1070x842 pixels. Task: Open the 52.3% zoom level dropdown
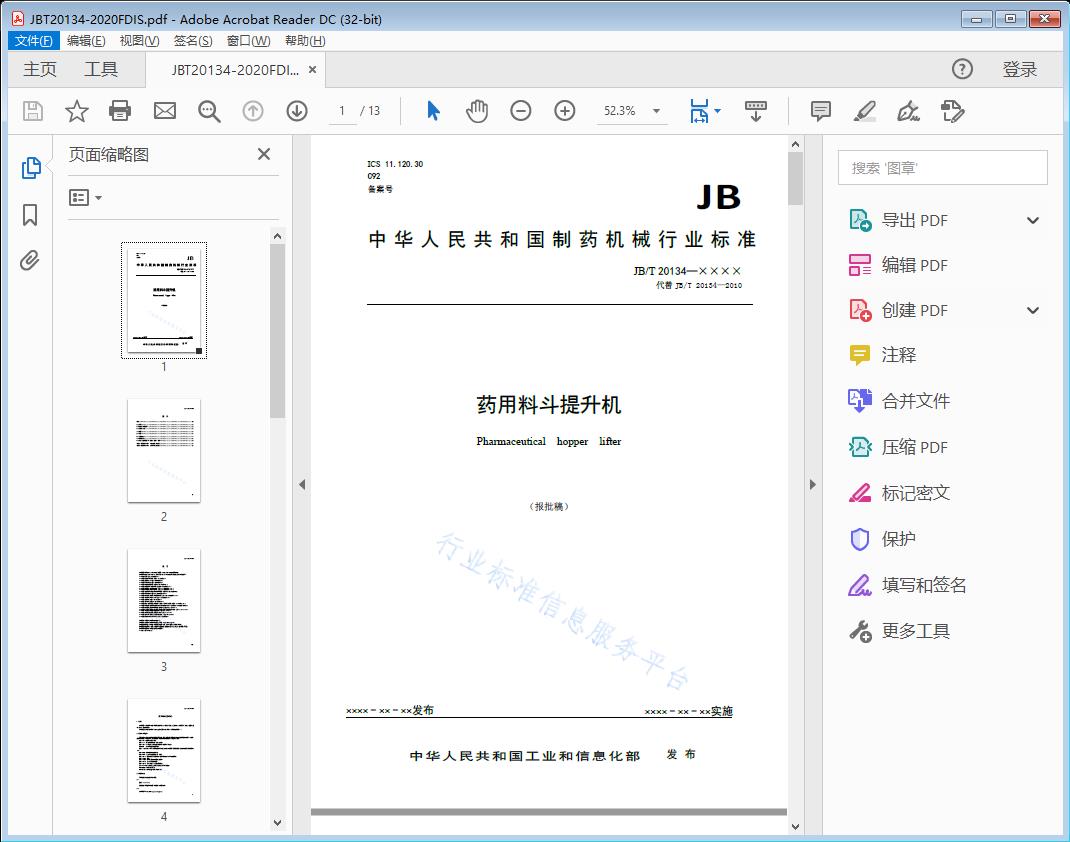click(x=657, y=111)
